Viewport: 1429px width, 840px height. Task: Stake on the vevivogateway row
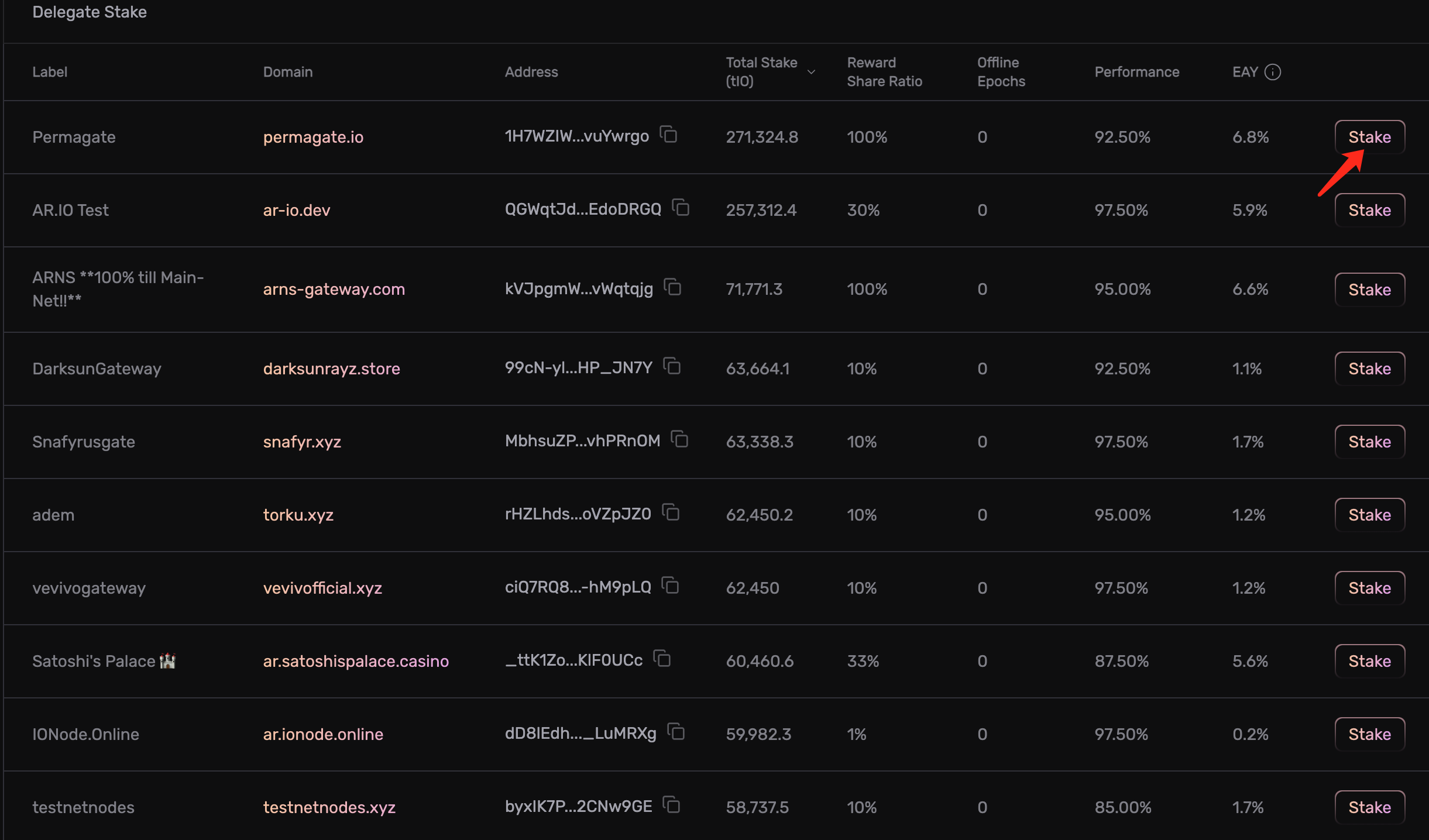[x=1369, y=588]
